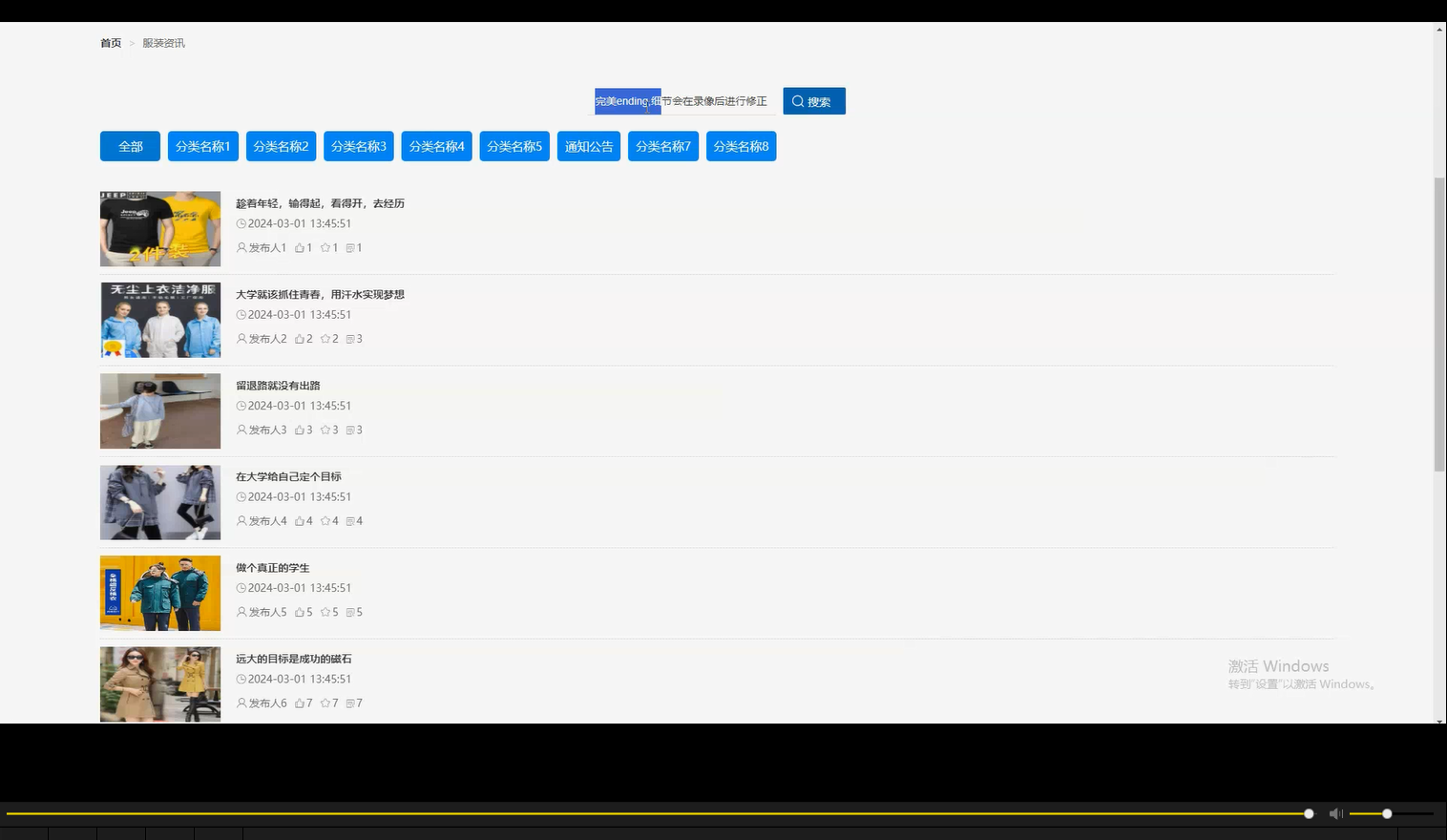Click the like icon for 发布人3 row

point(300,430)
